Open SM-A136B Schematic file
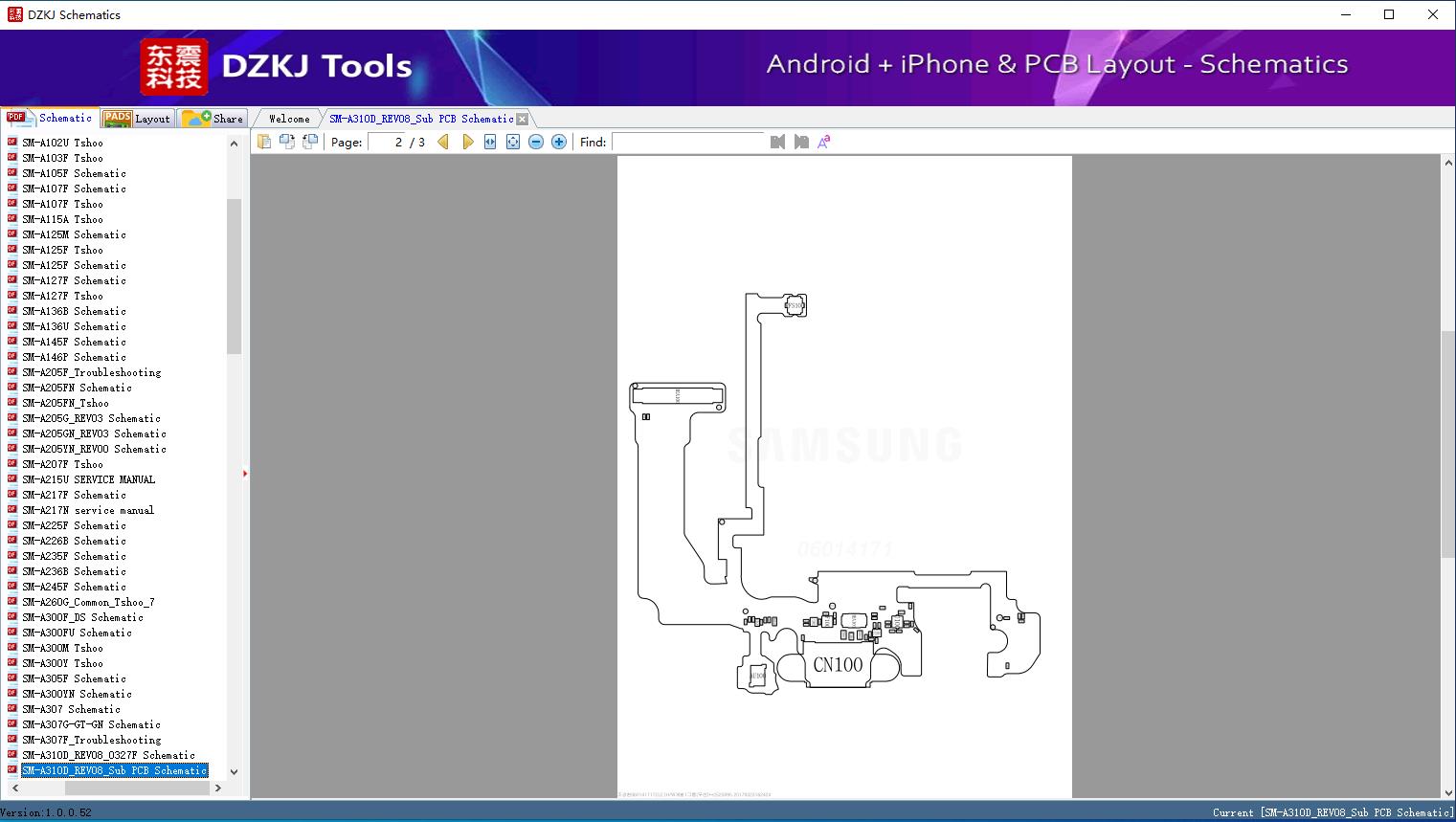This screenshot has height=822, width=1456. (74, 311)
